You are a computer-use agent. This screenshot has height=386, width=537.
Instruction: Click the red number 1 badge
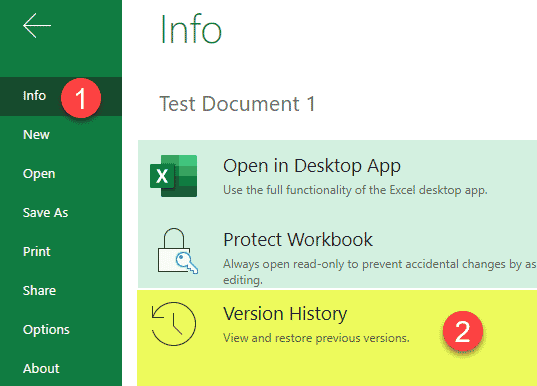(x=81, y=98)
